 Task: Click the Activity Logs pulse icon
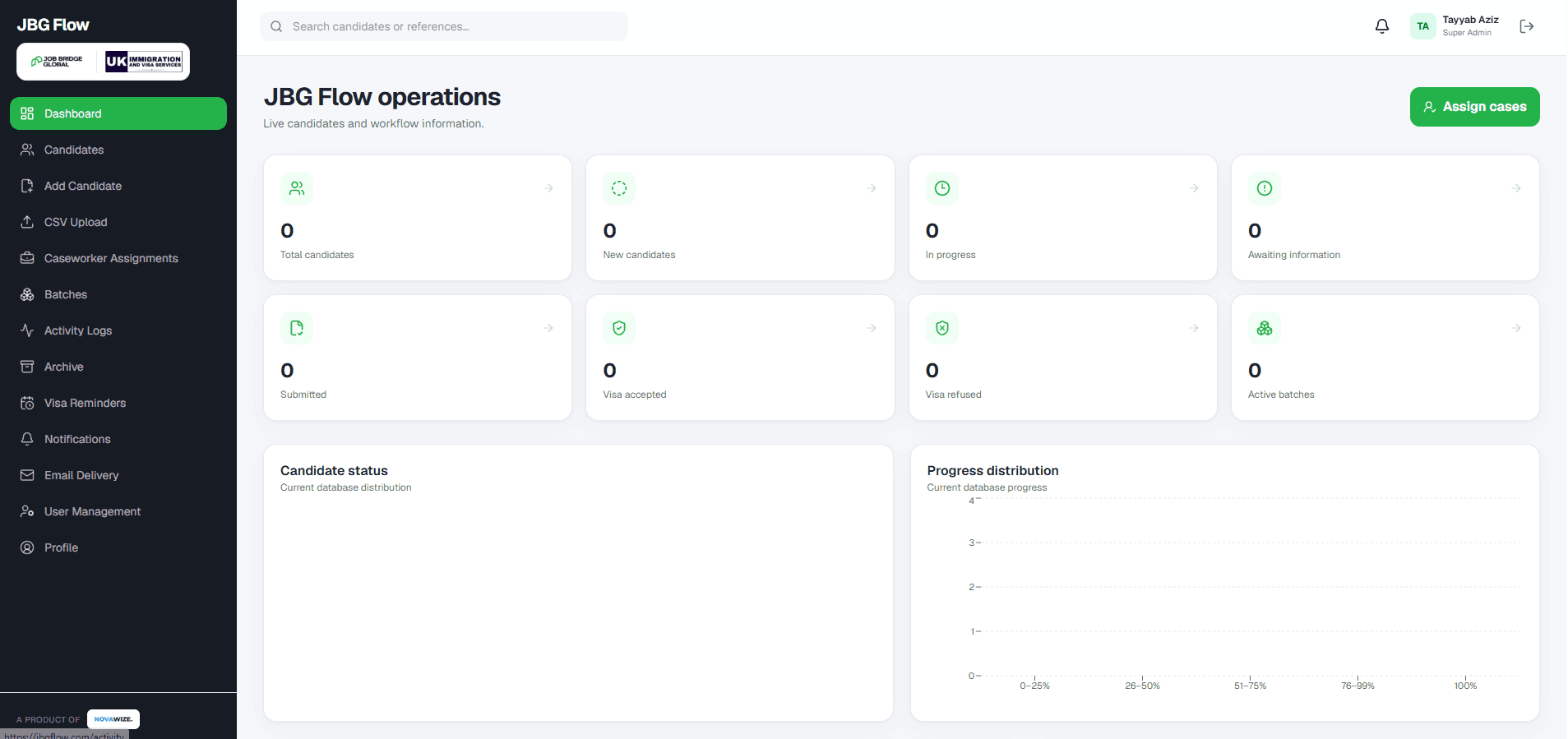coord(27,330)
